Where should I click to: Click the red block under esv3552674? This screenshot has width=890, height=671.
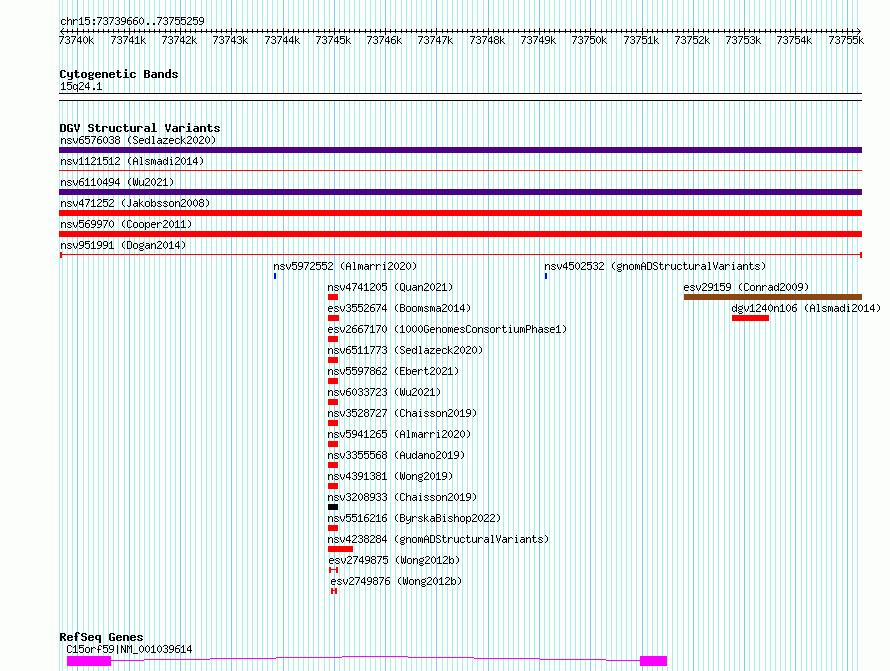click(333, 318)
